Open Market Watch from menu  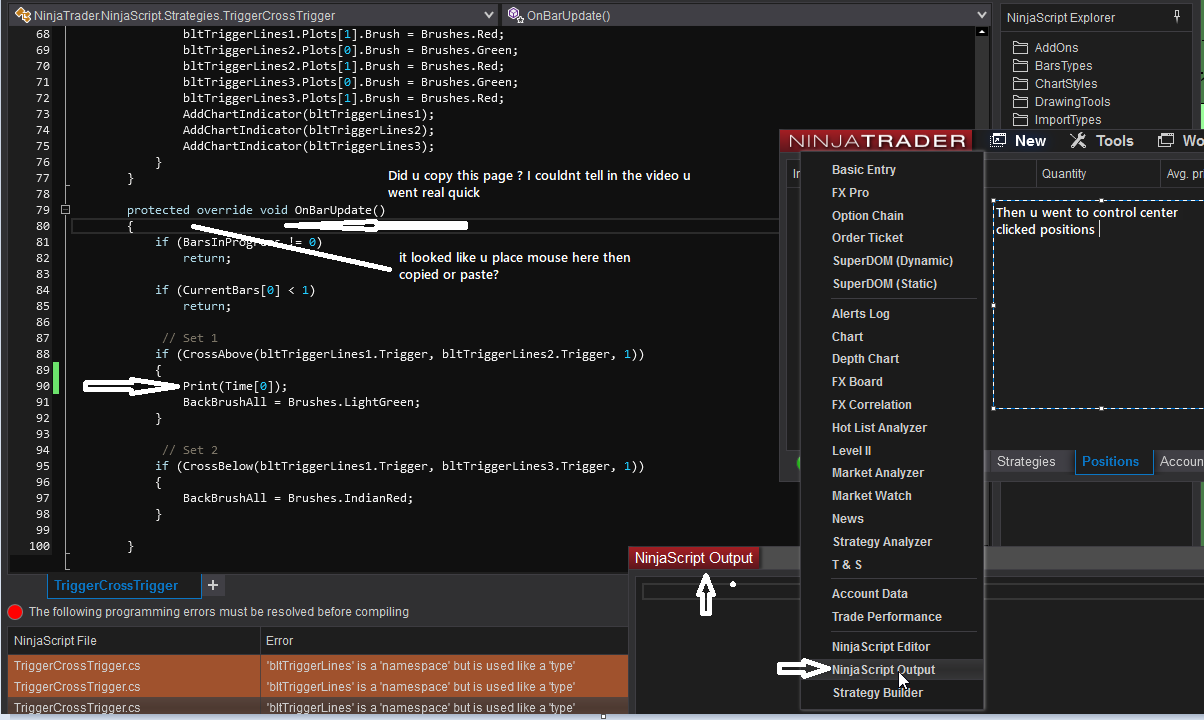[872, 496]
